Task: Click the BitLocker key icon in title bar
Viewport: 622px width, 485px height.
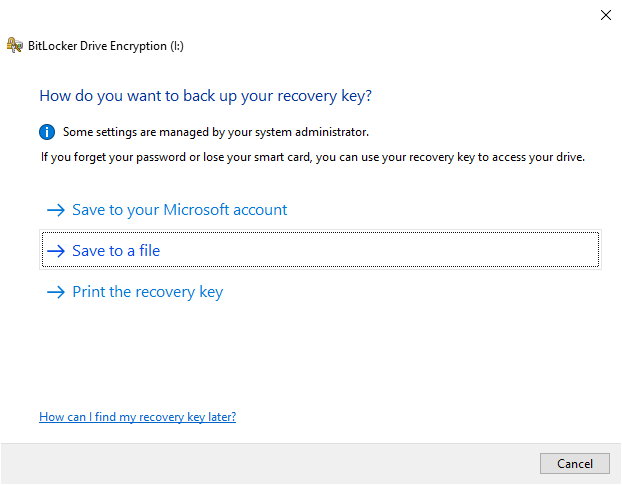Action: click(x=14, y=45)
